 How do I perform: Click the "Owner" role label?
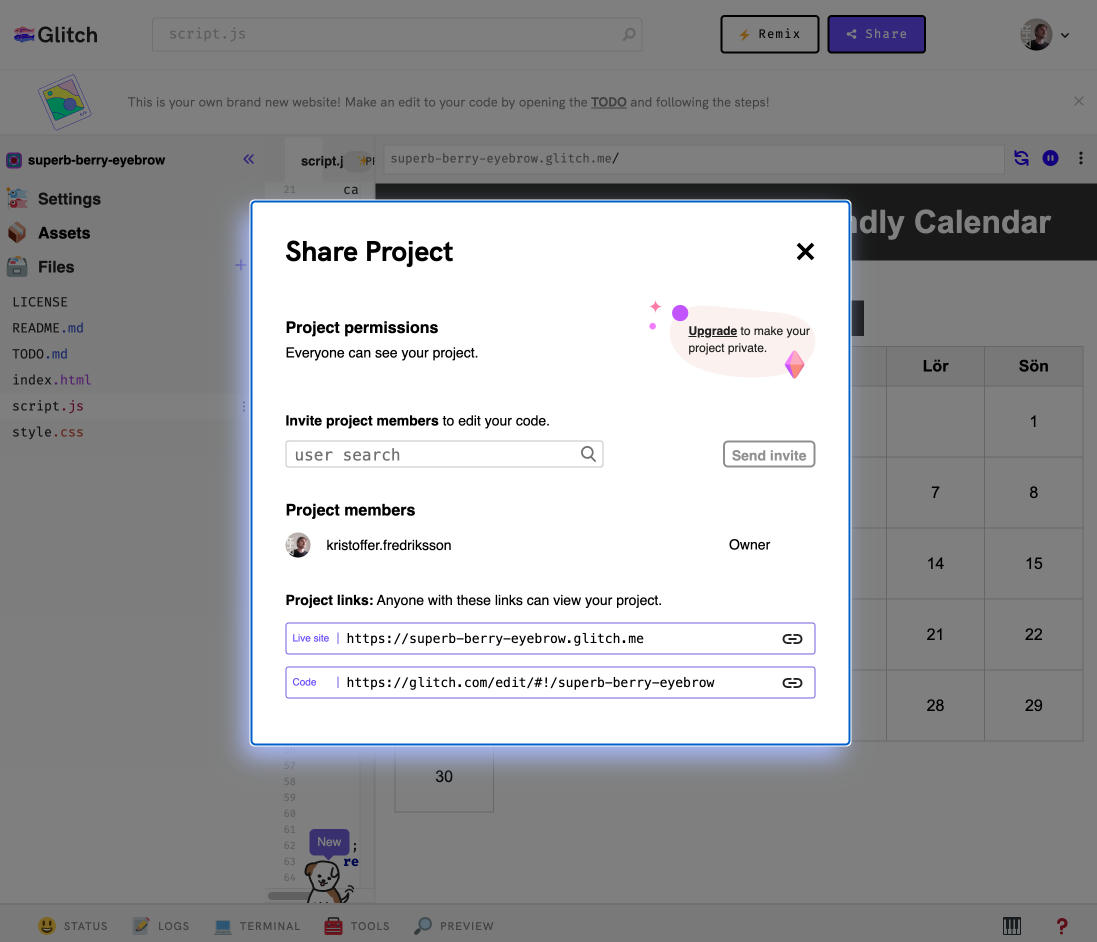coord(749,544)
